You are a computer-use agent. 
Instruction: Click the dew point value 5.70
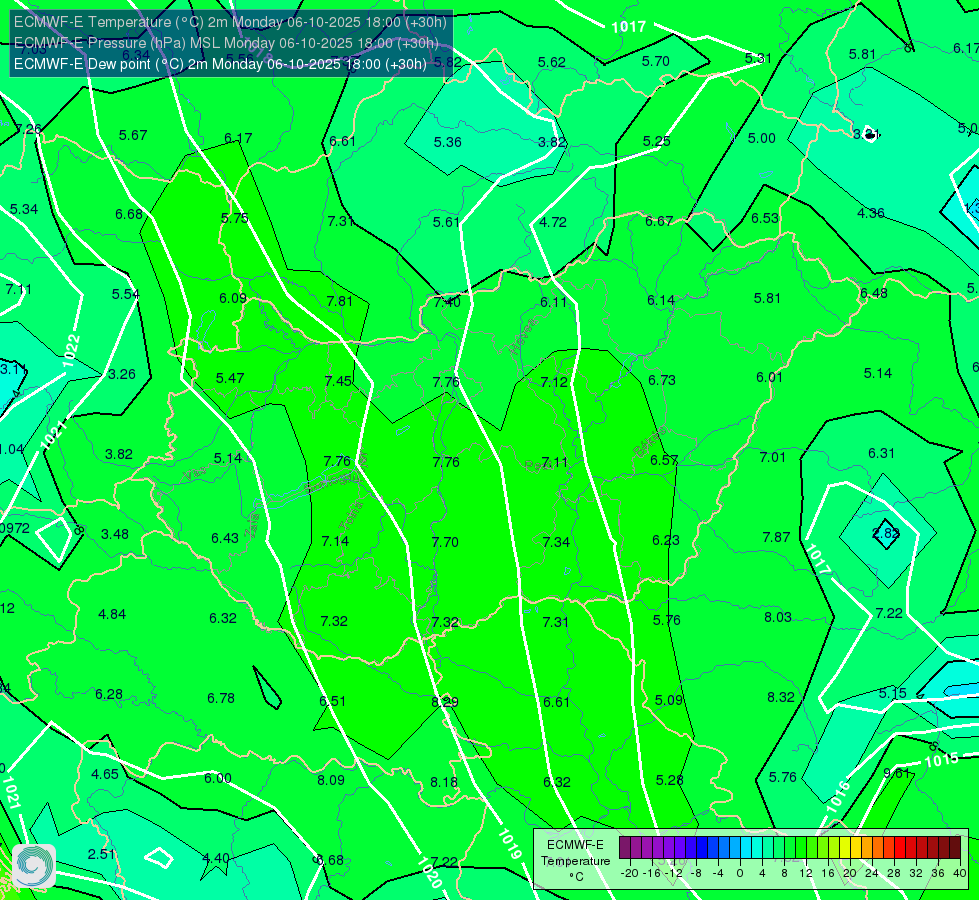pyautogui.click(x=656, y=61)
